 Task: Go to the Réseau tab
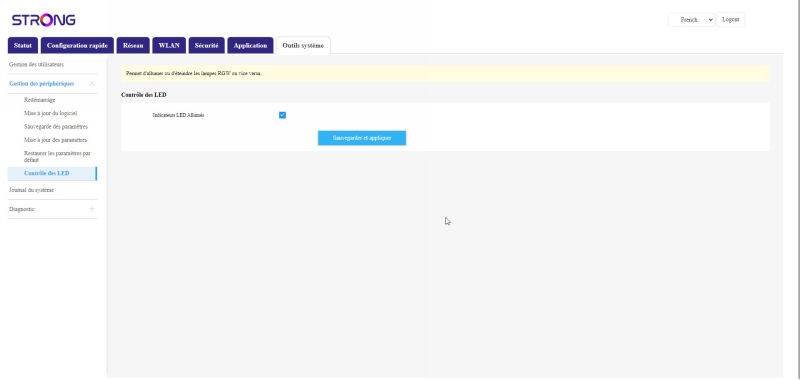133,45
